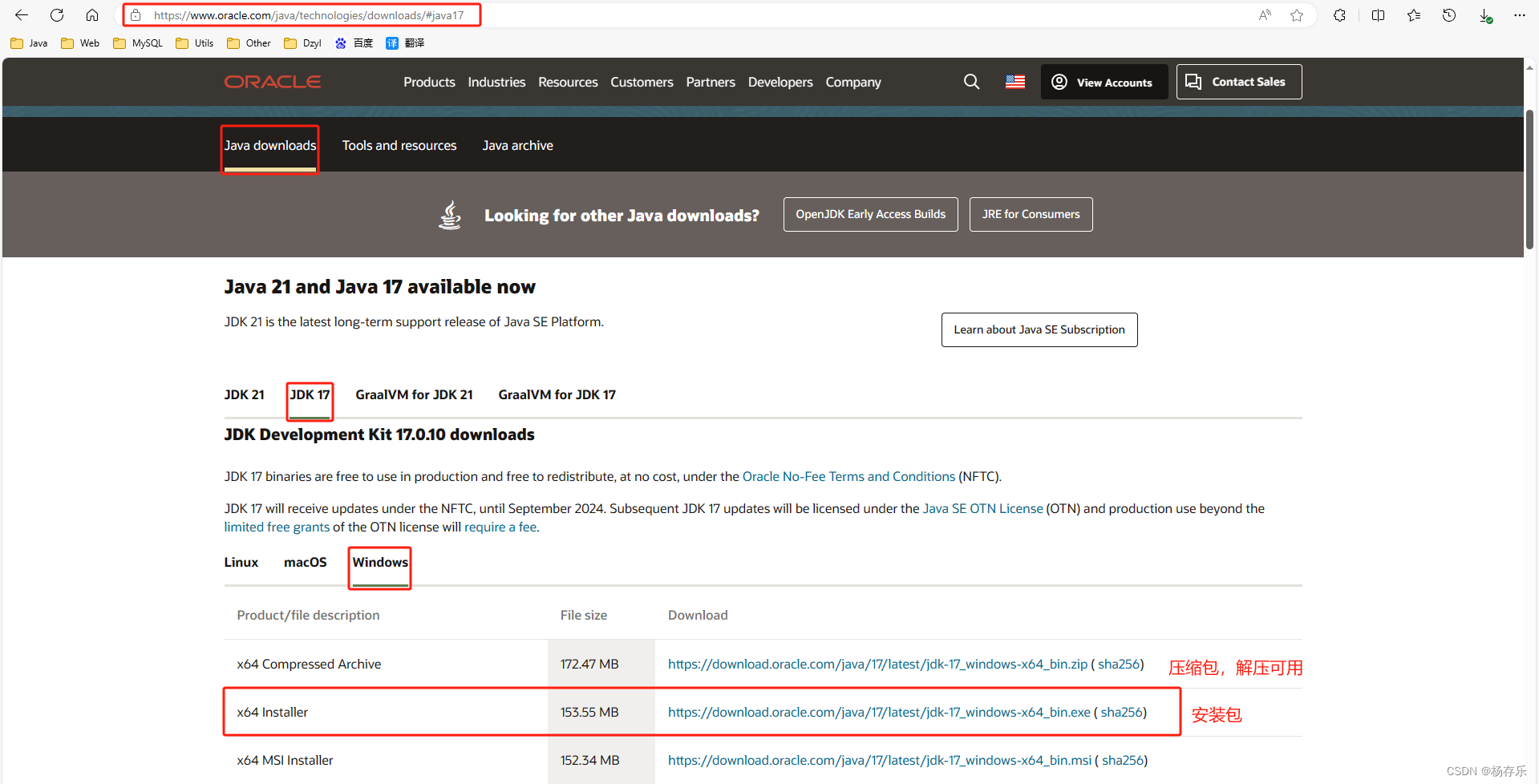Viewport: 1539px width, 784px height.
Task: Open the Favorites list icon
Action: pyautogui.click(x=1414, y=15)
